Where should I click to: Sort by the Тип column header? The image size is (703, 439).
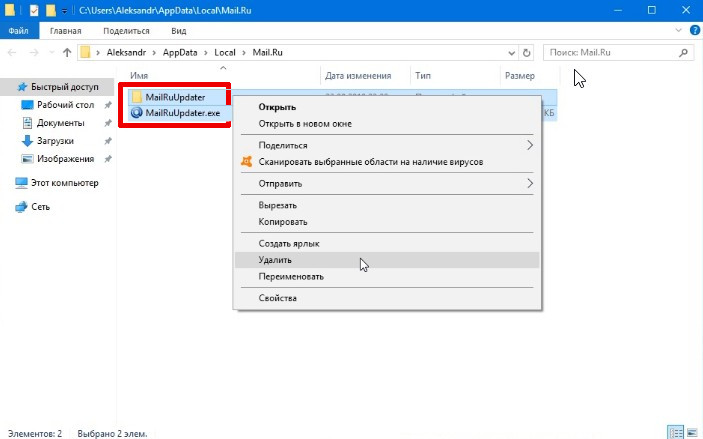(423, 76)
